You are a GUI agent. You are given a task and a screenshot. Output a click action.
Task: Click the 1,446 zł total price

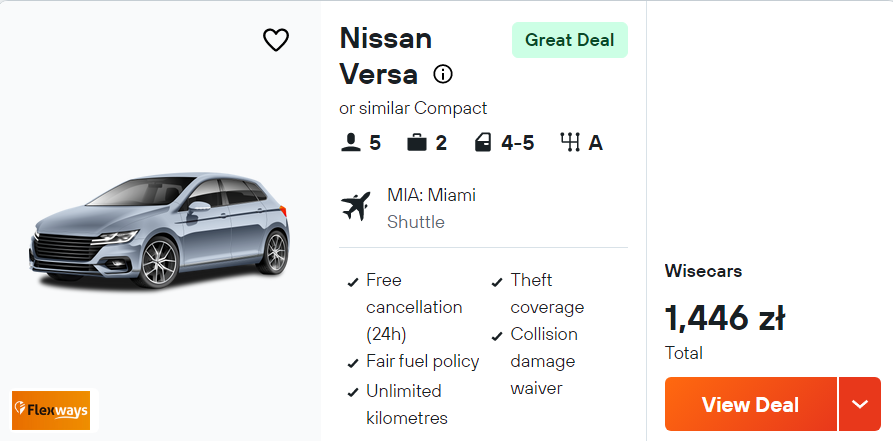[724, 318]
